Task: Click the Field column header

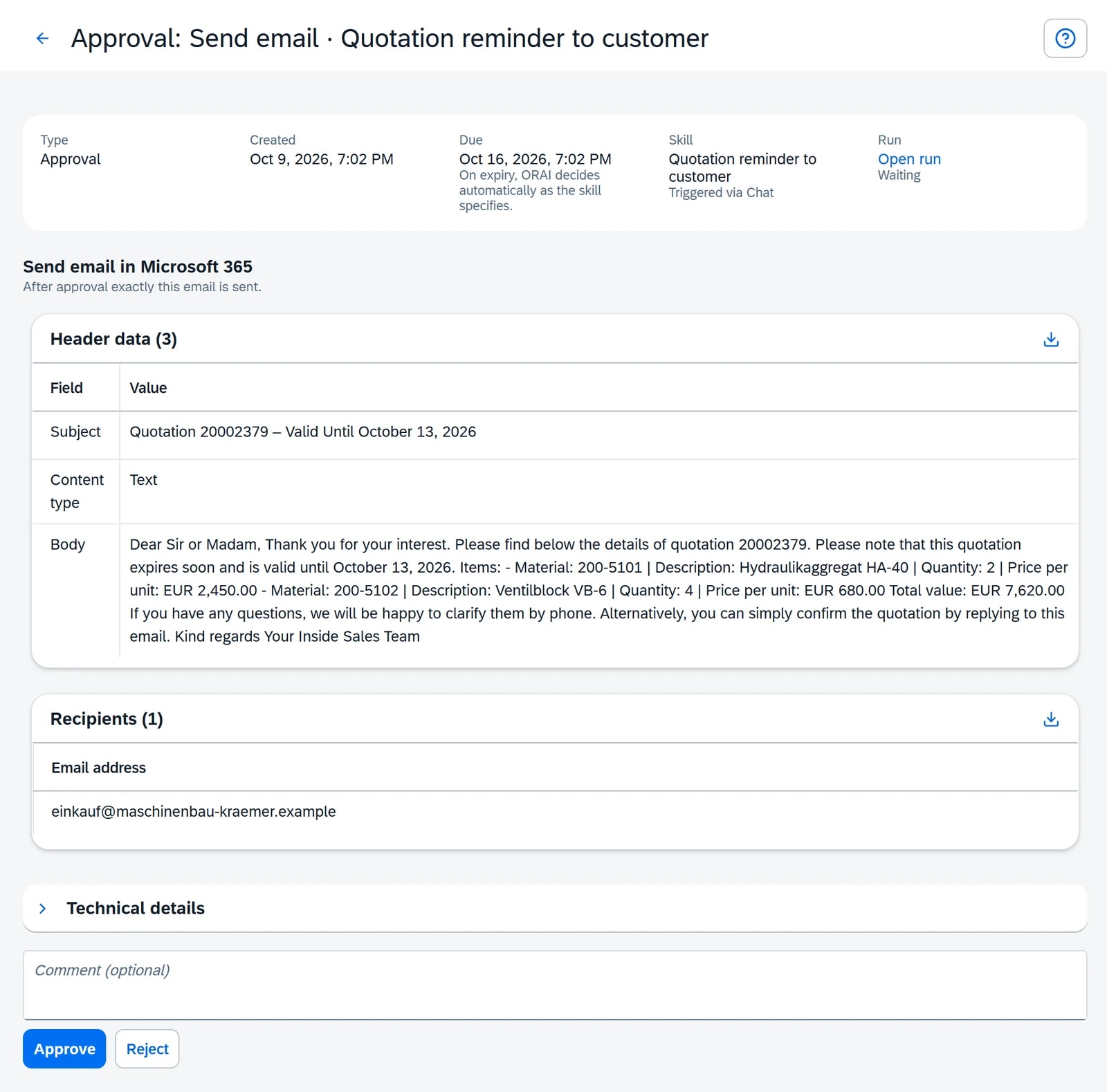Action: click(x=66, y=388)
